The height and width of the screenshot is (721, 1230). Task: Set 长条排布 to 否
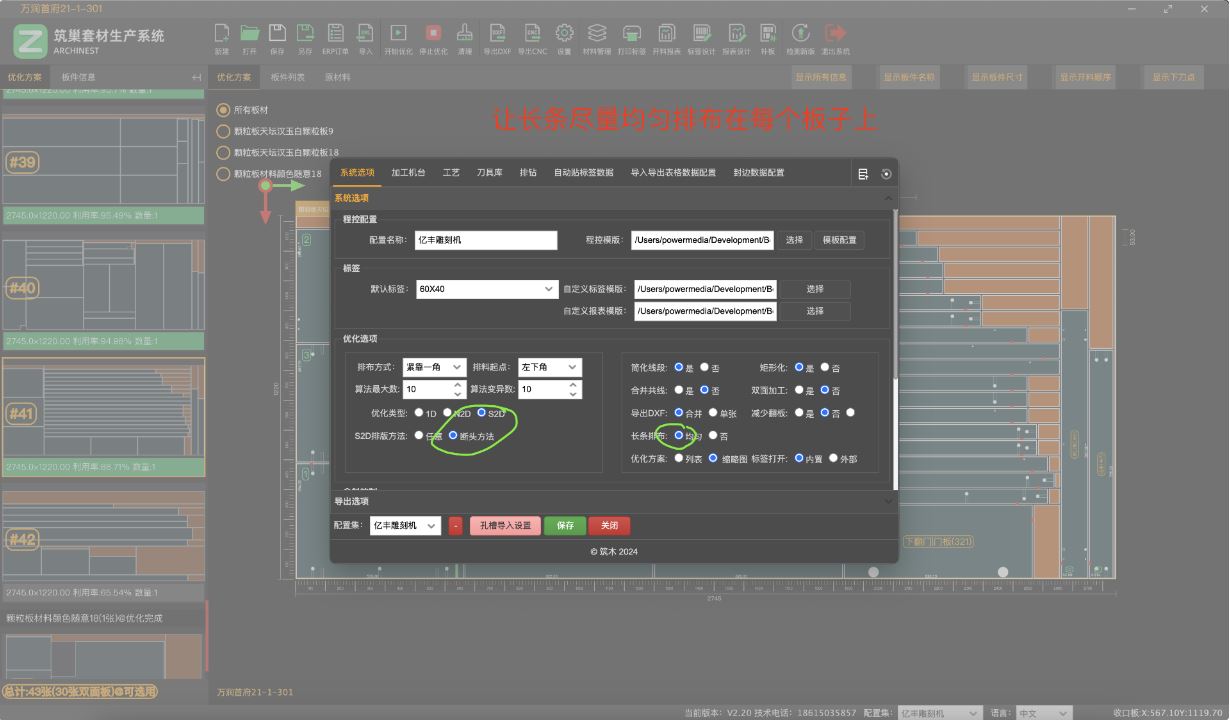(x=713, y=436)
